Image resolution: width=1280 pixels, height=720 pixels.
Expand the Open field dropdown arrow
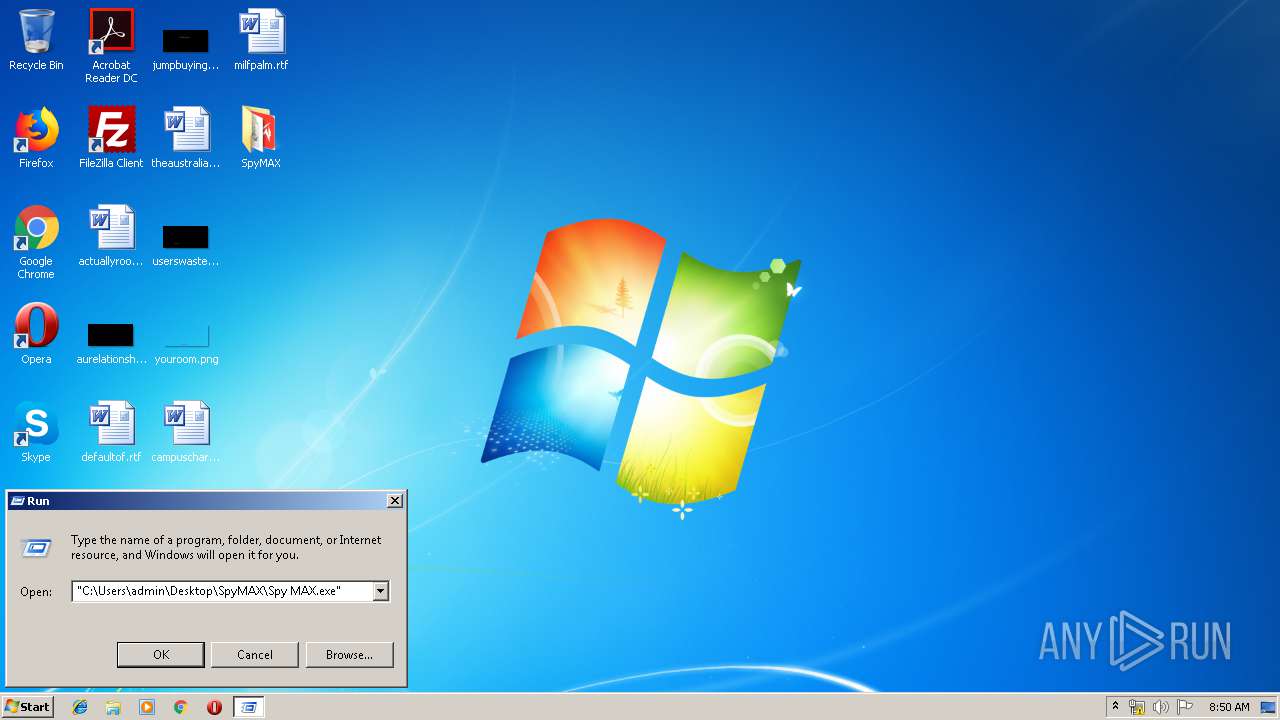click(380, 591)
